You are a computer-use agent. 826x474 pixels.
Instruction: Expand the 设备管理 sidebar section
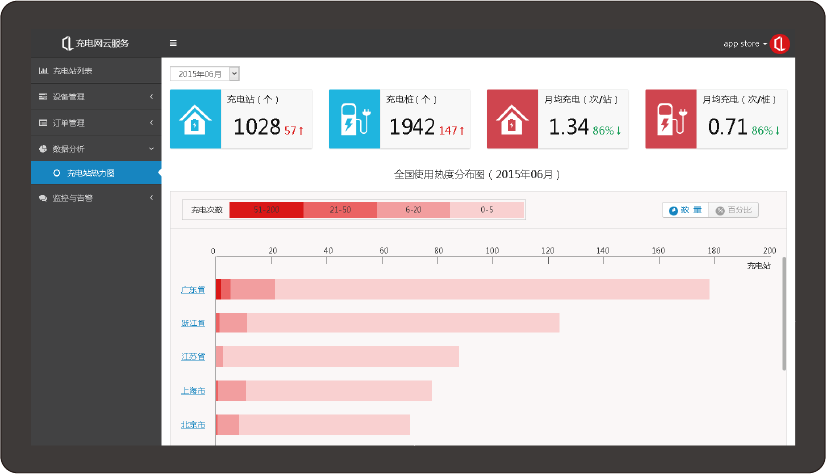tap(95, 97)
